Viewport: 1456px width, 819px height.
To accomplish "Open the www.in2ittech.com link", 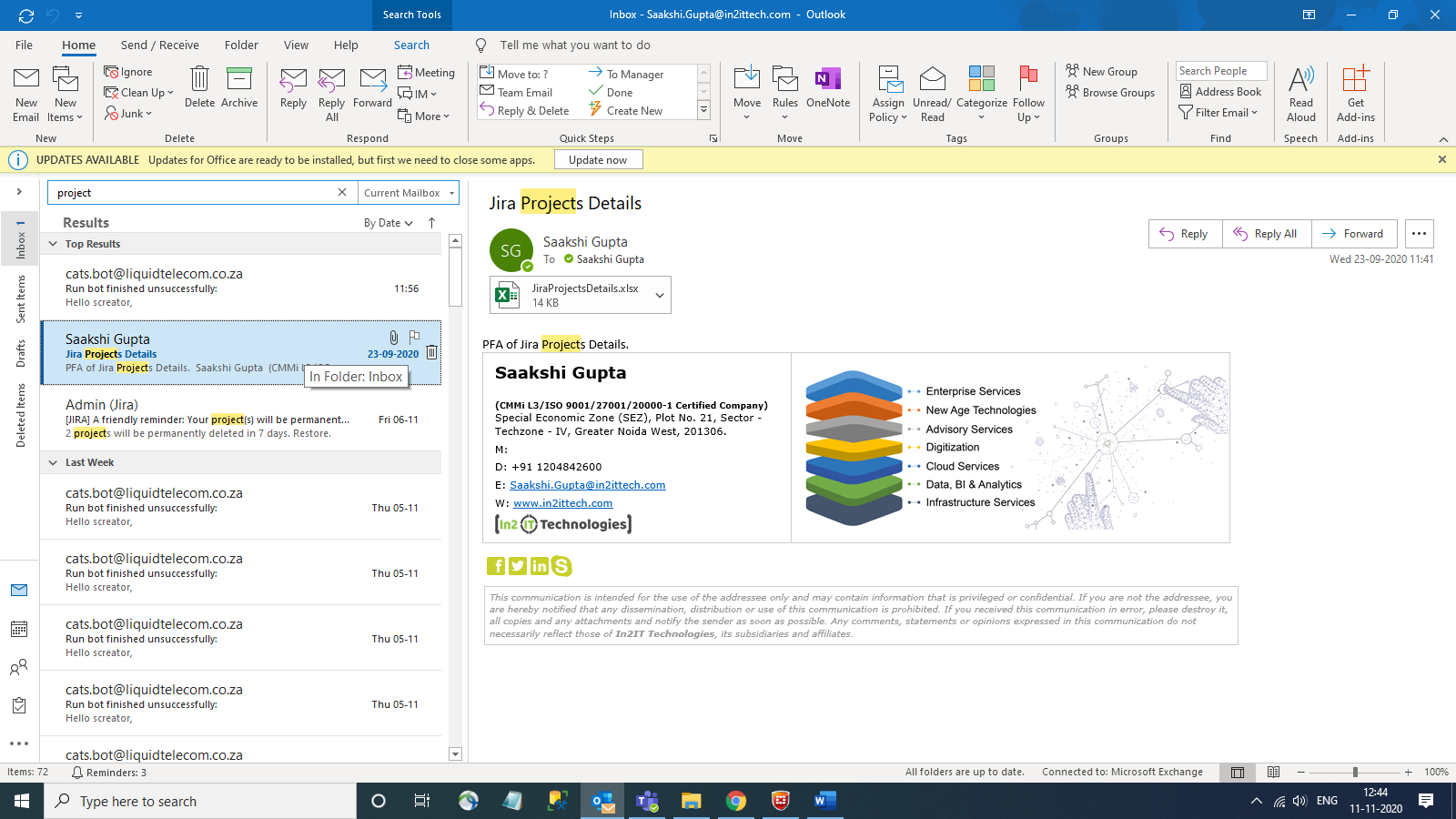I will pyautogui.click(x=562, y=503).
